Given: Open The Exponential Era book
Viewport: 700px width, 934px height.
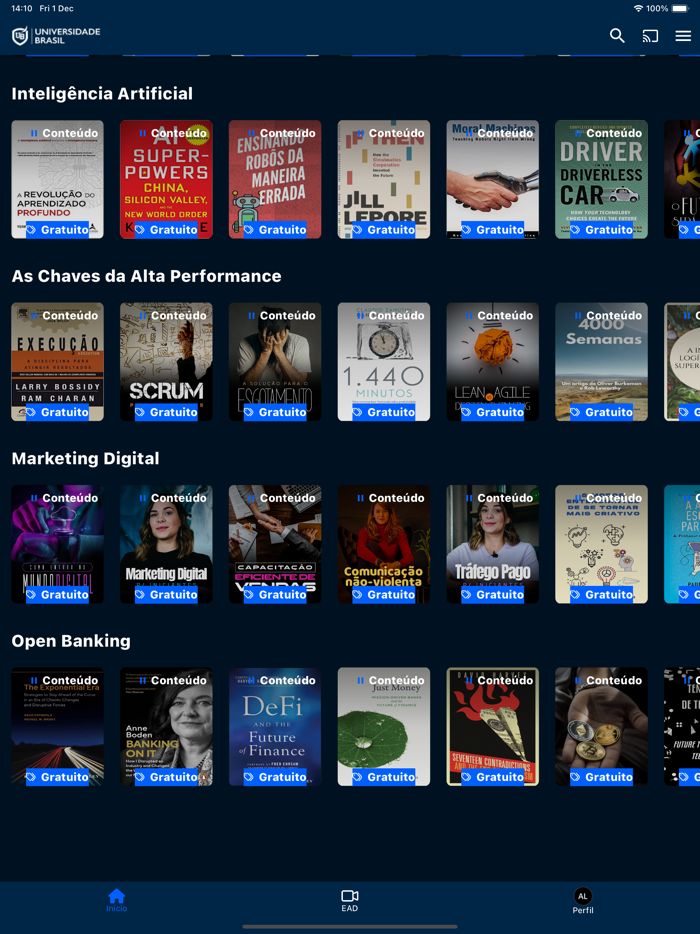Looking at the screenshot, I should [x=57, y=726].
